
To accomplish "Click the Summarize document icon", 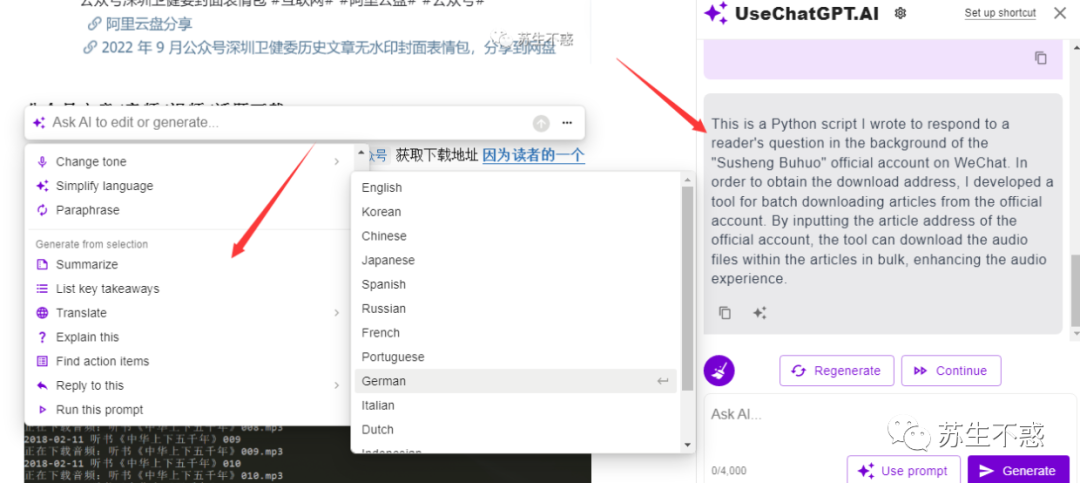I will tap(42, 265).
